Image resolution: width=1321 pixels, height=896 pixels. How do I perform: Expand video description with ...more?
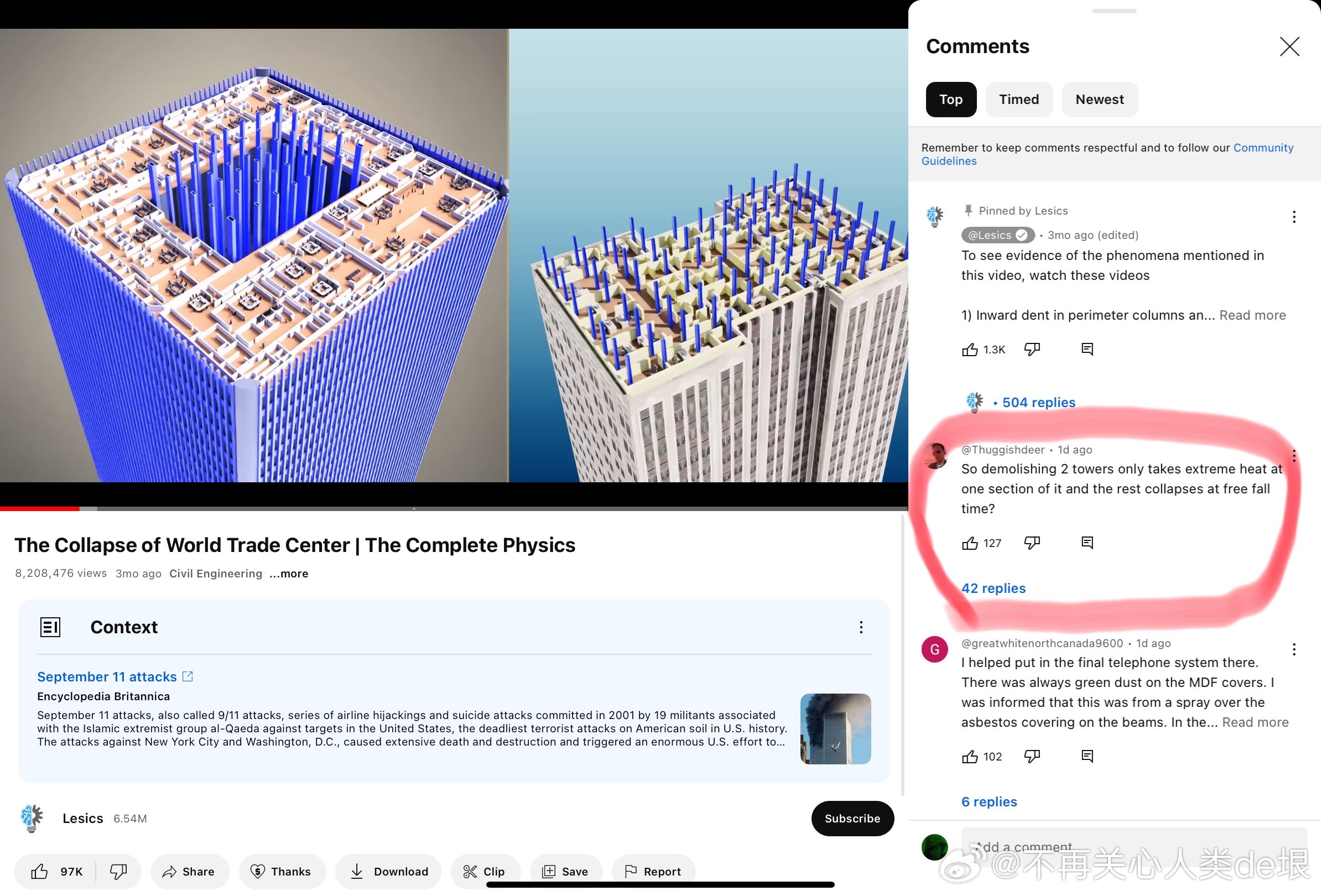click(289, 574)
